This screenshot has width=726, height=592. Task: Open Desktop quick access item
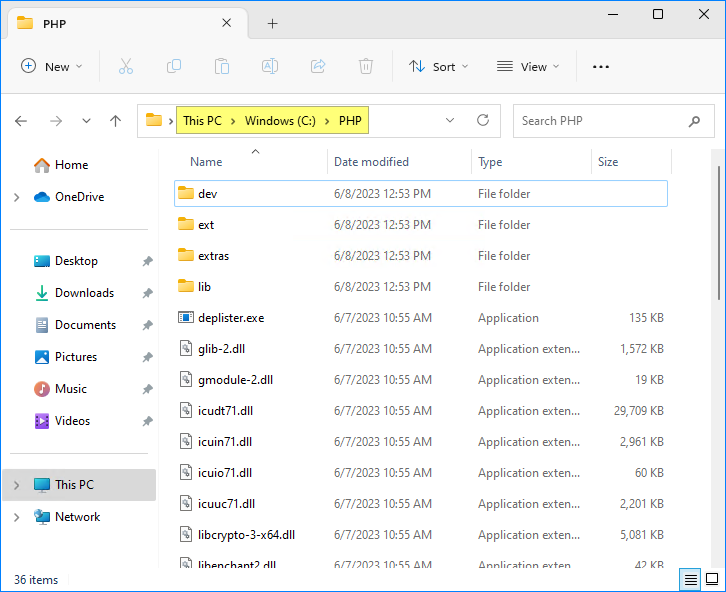click(x=66, y=261)
